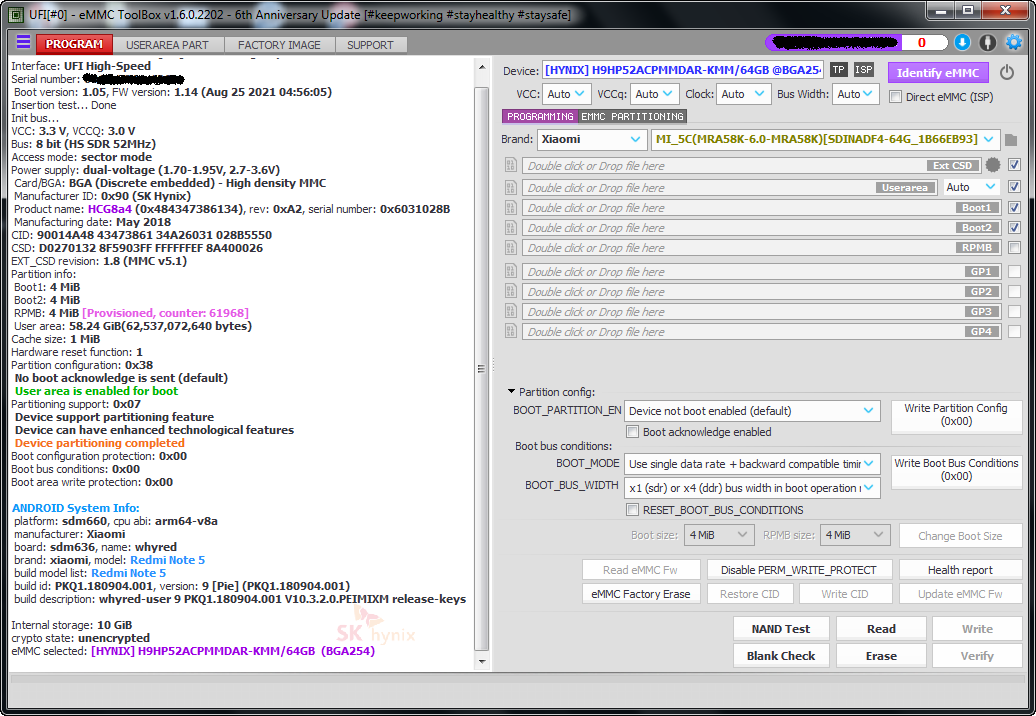Open the VCC voltage dropdown
Image resolution: width=1036 pixels, height=716 pixels.
point(566,94)
